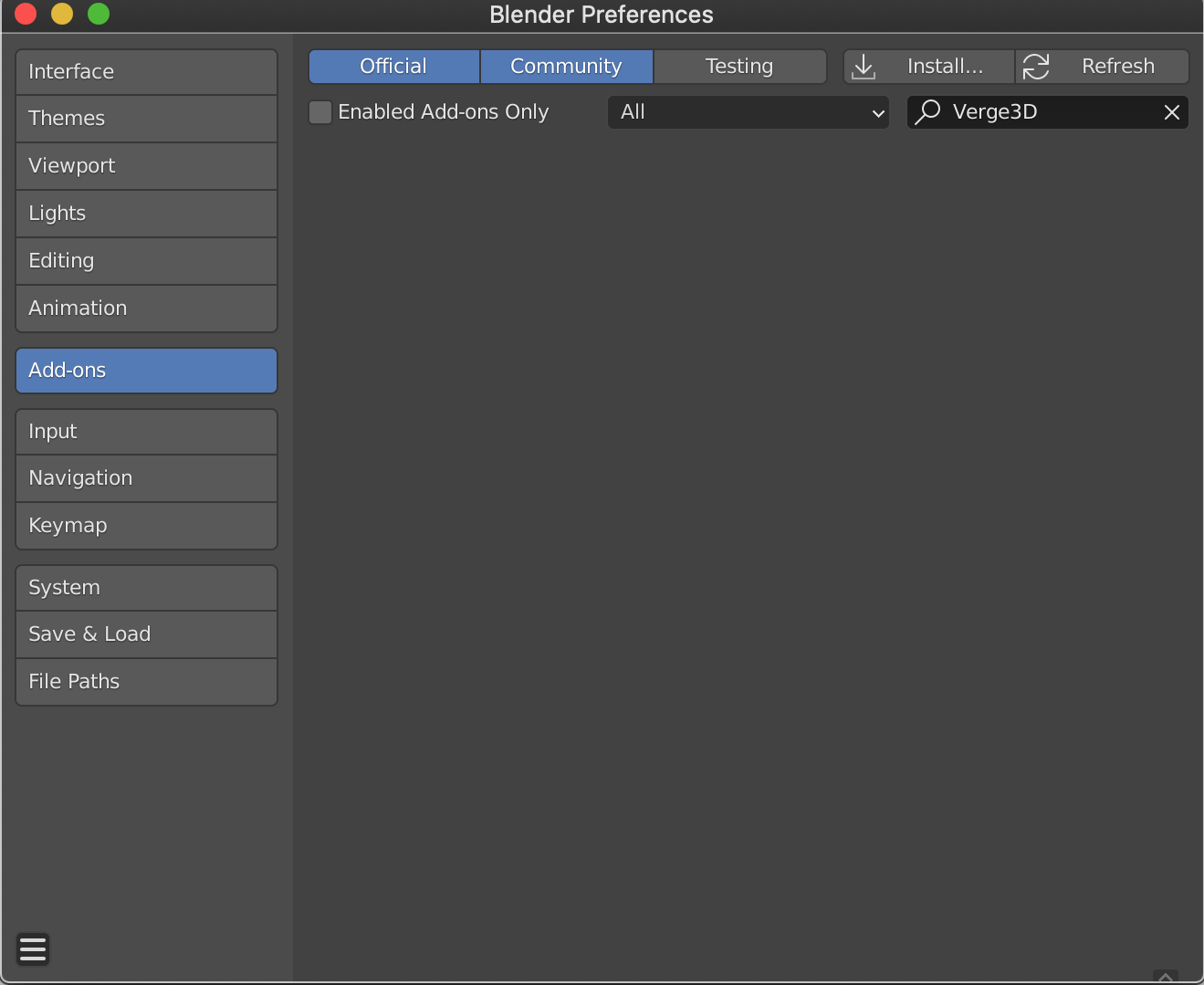1204x985 pixels.
Task: Toggle the Testing add-ons filter
Action: pos(739,67)
